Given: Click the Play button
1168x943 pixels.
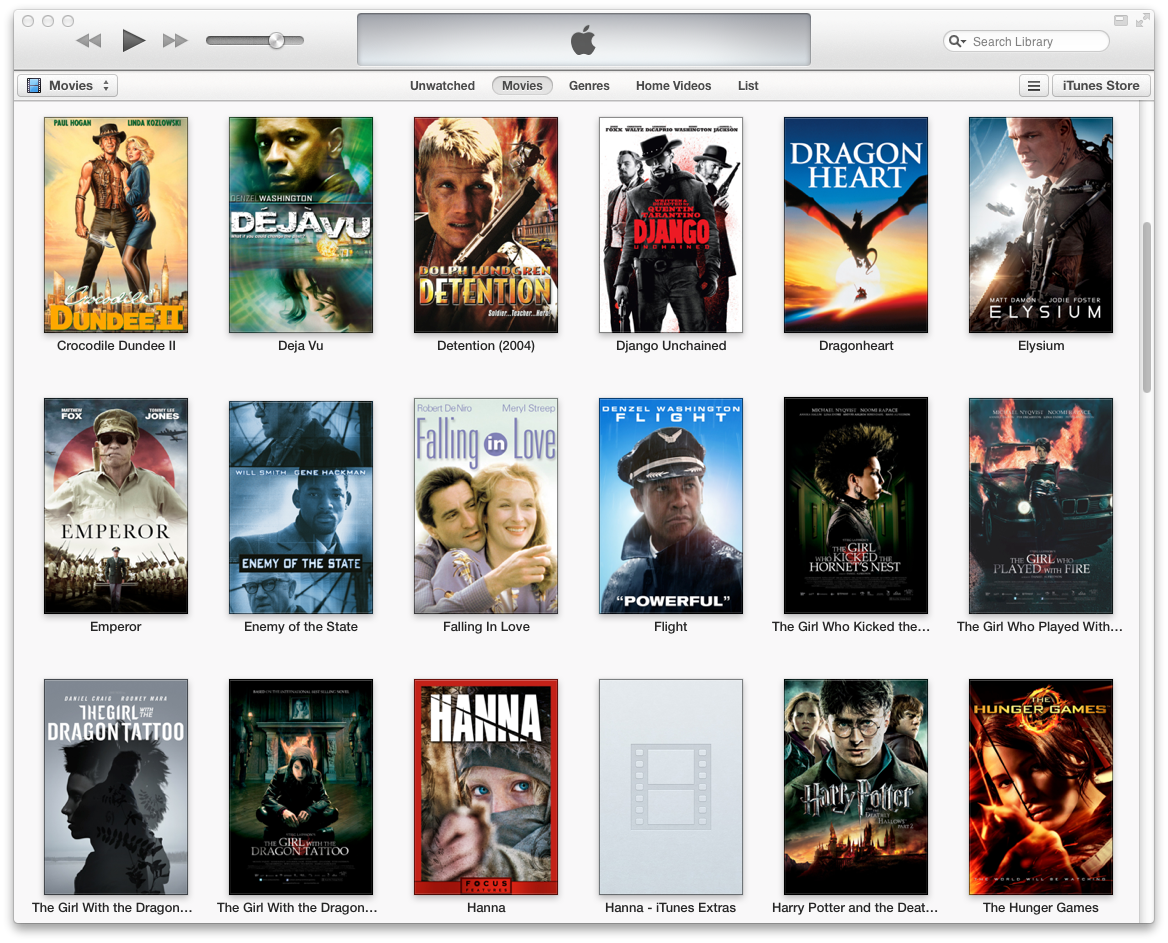Looking at the screenshot, I should tap(133, 40).
